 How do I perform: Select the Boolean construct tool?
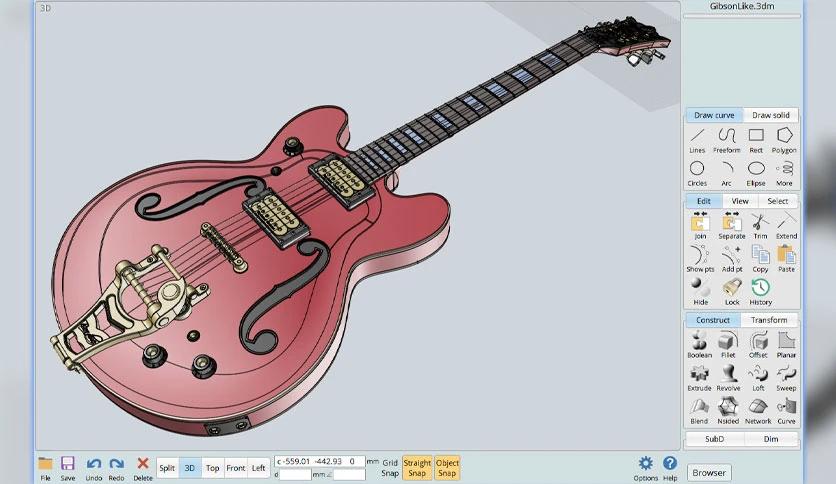click(699, 345)
